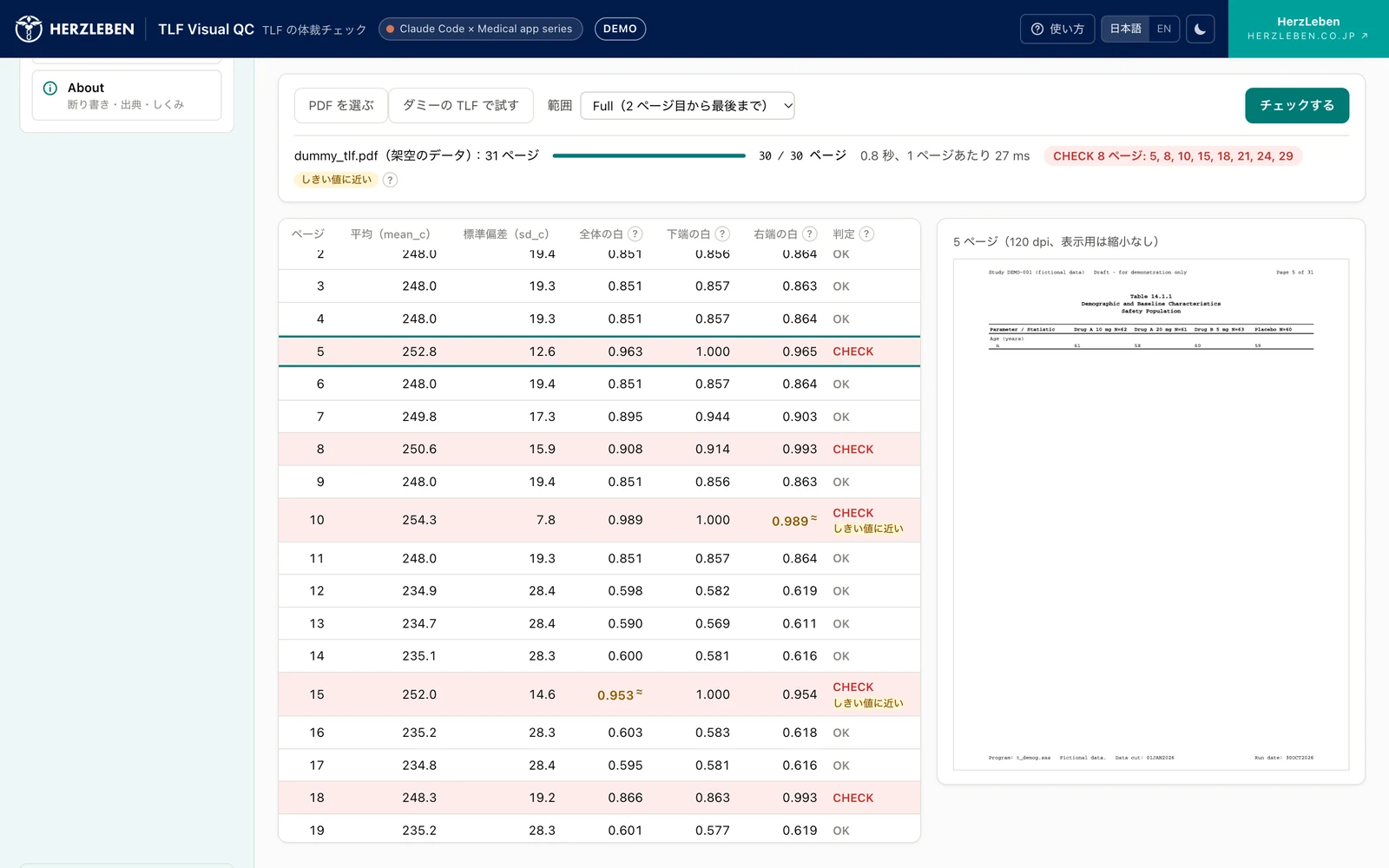Click the 0.989 near-threshold value
1389x868 pixels.
[x=794, y=521]
